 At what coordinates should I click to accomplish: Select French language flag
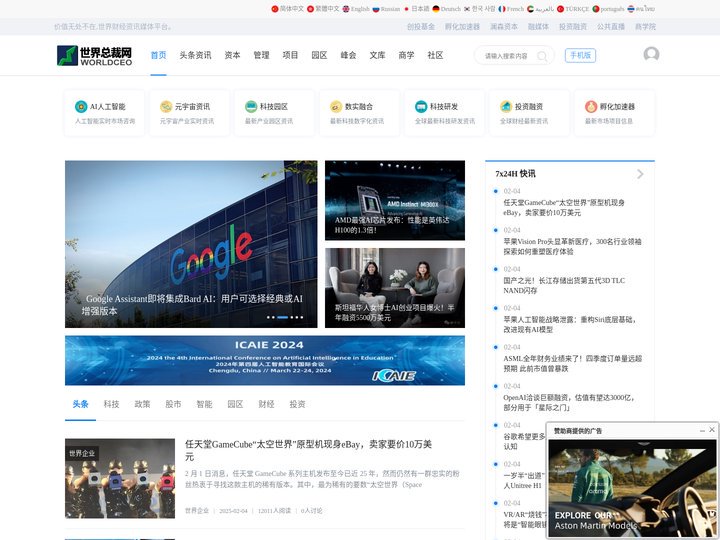(511, 9)
